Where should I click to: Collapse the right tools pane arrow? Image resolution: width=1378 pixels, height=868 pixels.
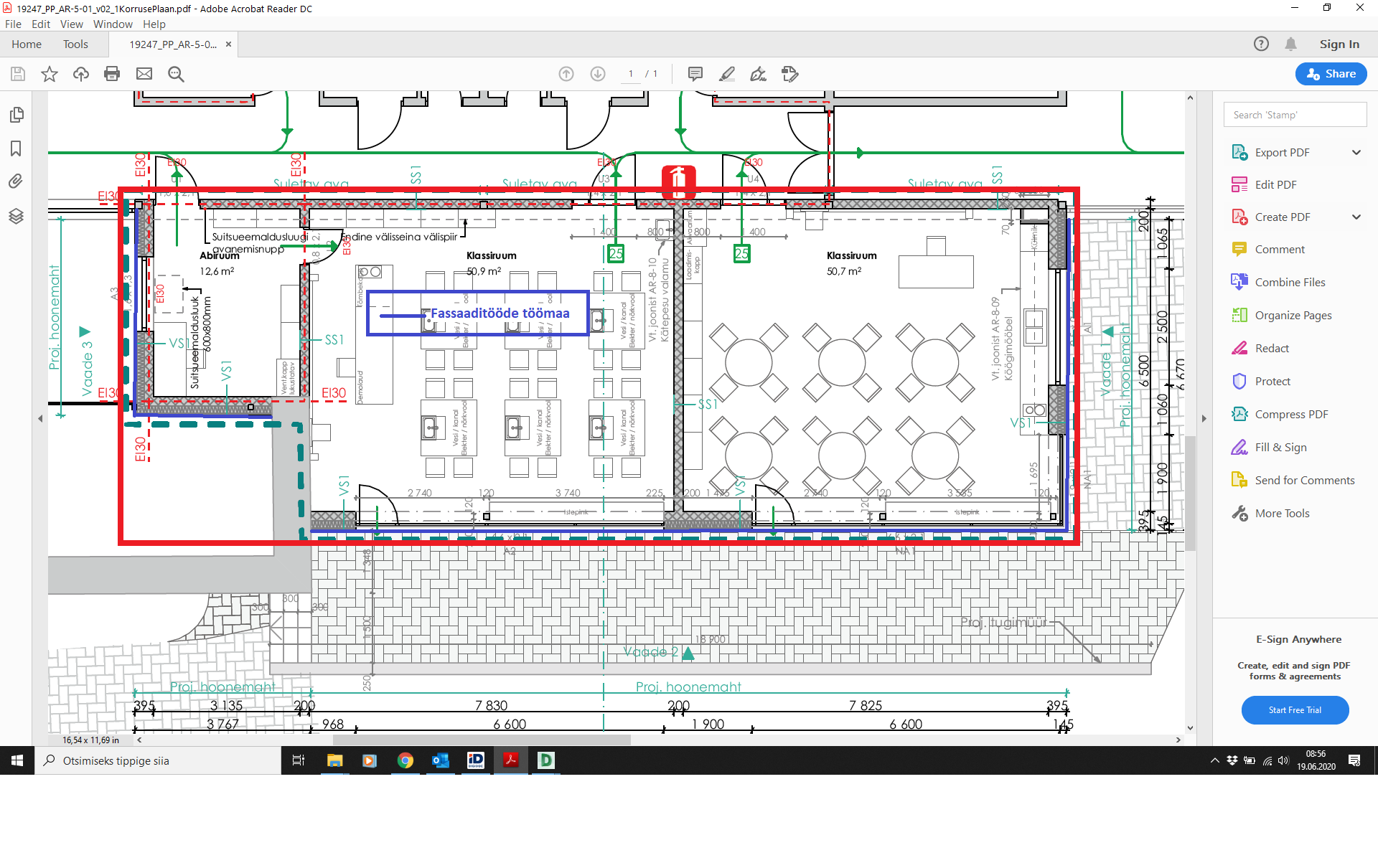point(1204,418)
